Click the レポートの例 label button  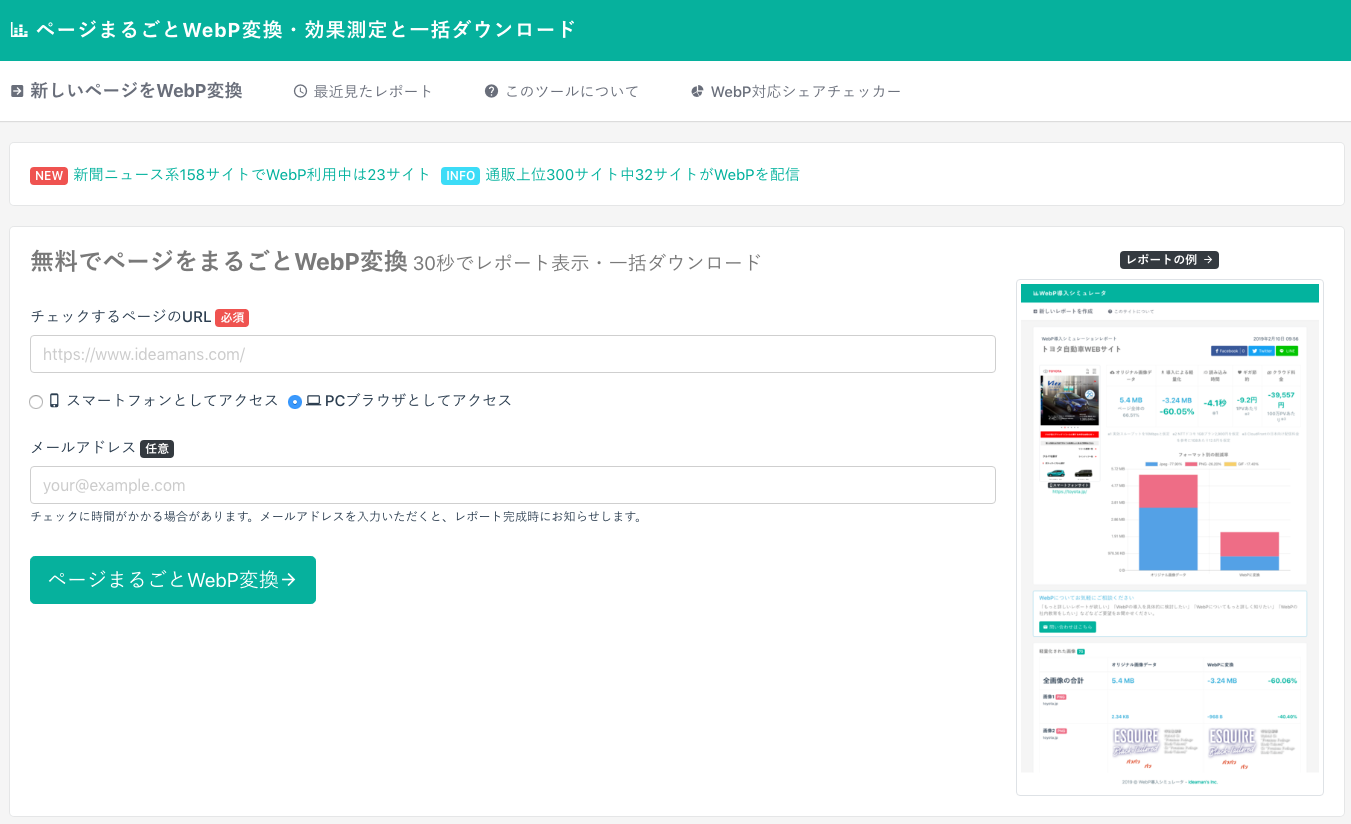[x=1169, y=260]
